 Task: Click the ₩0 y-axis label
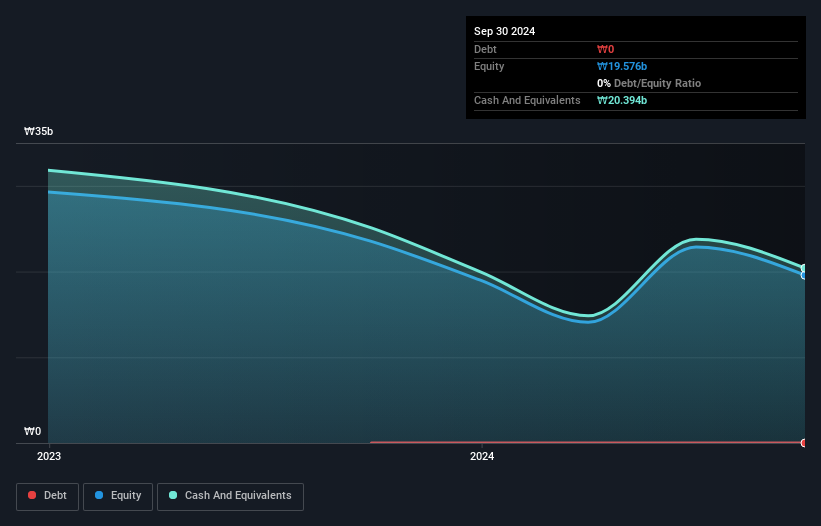[32, 431]
